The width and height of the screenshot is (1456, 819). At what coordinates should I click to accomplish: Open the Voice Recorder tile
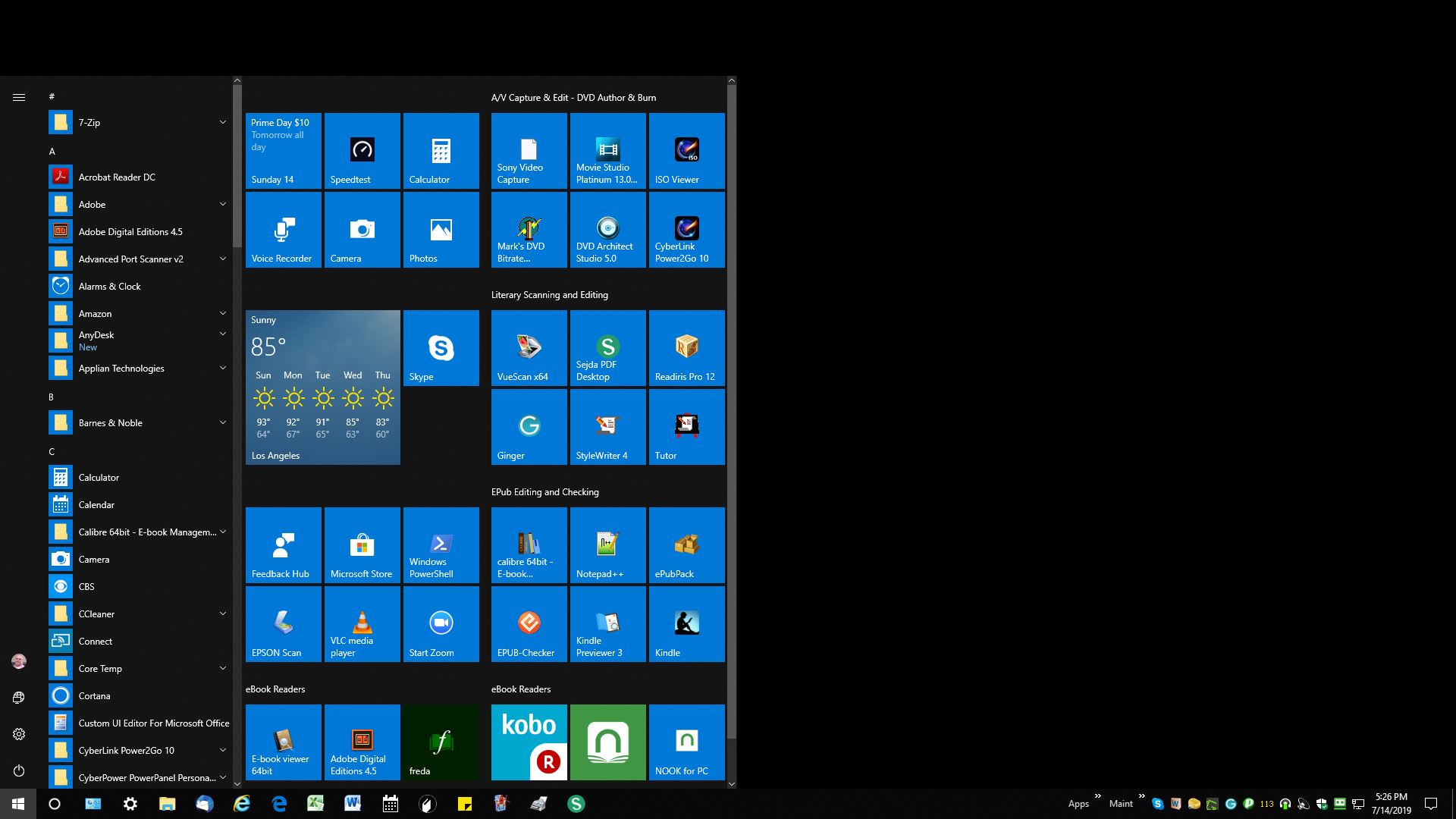283,230
